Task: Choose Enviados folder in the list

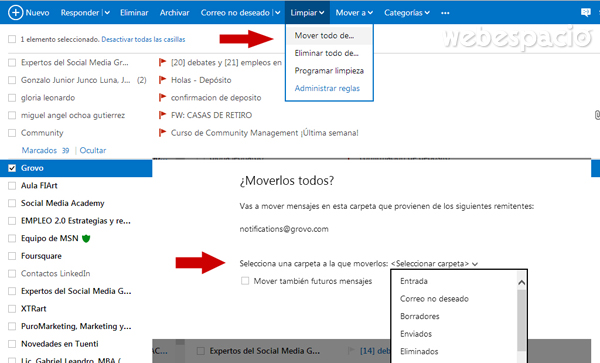Action: 416,334
